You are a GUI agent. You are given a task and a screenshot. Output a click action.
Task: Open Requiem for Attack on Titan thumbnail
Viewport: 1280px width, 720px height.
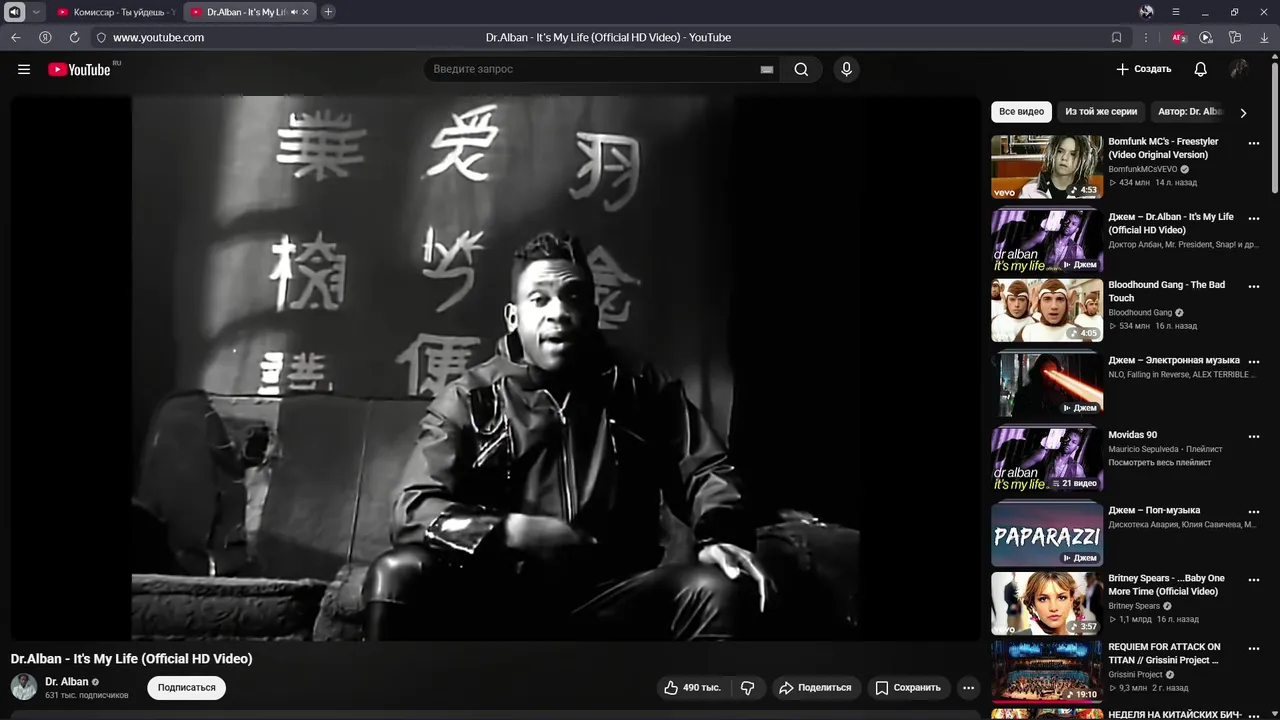(1047, 671)
